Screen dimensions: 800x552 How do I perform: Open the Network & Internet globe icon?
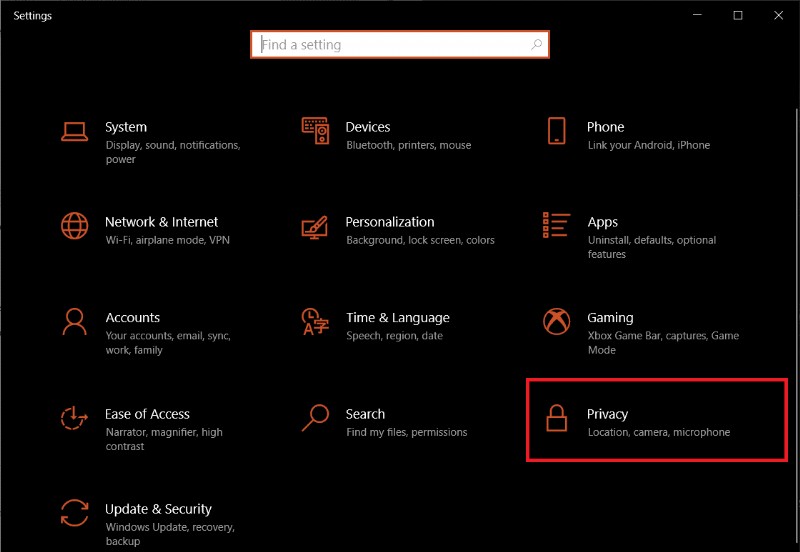[74, 225]
